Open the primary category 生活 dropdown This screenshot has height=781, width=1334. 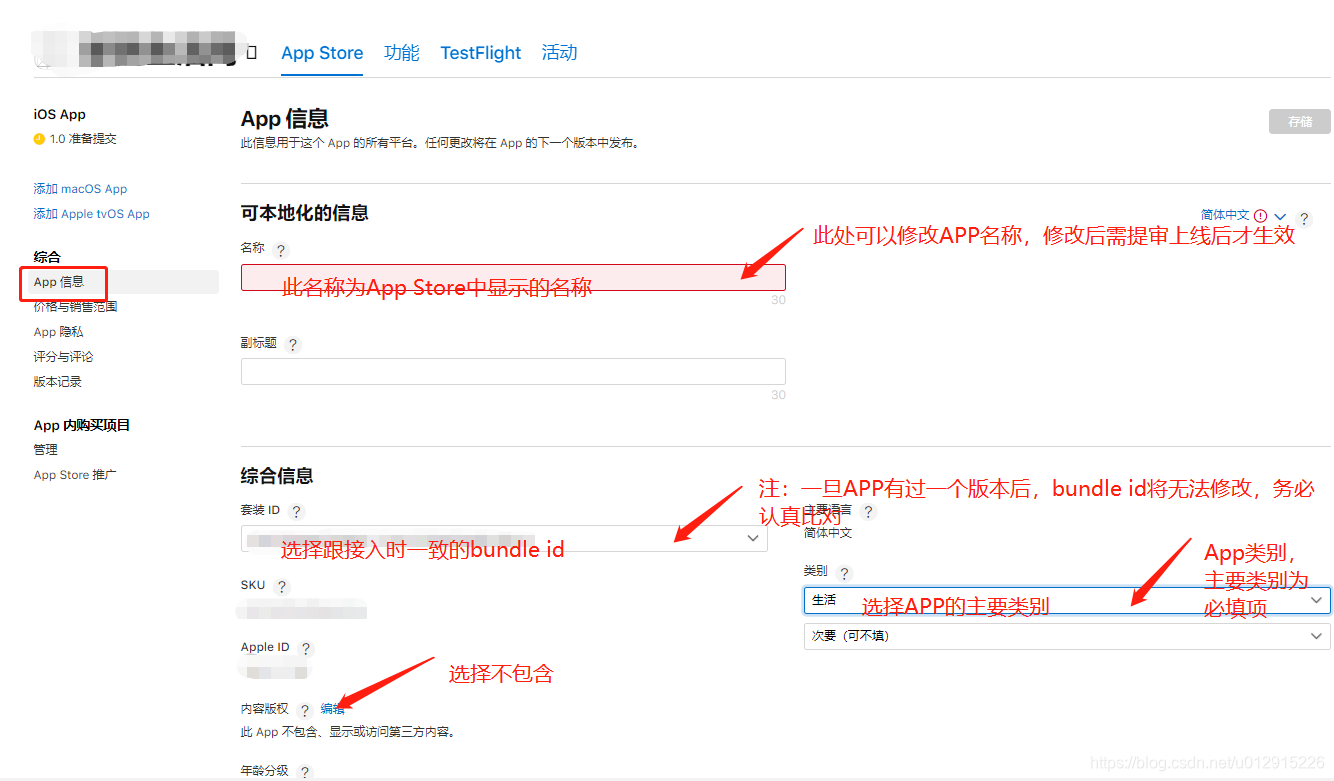(x=1067, y=600)
